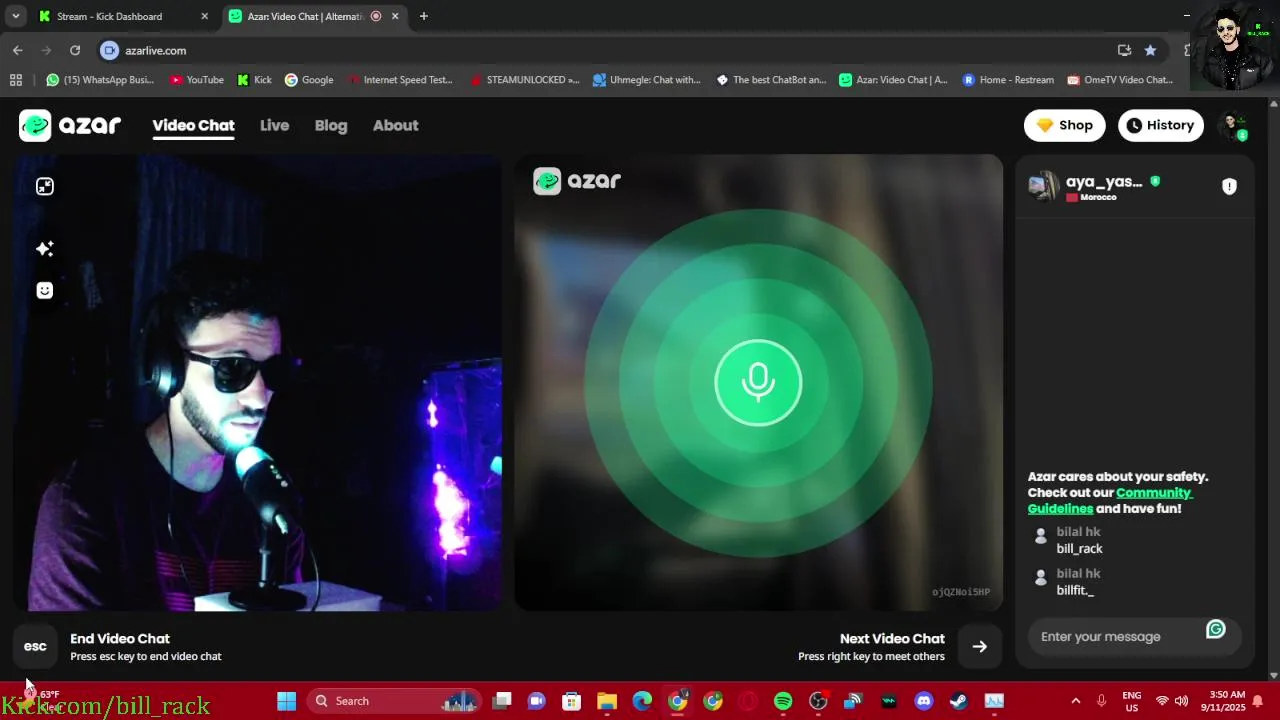This screenshot has width=1280, height=720.
Task: Shrink the local video with the resize icon
Action: coord(45,186)
